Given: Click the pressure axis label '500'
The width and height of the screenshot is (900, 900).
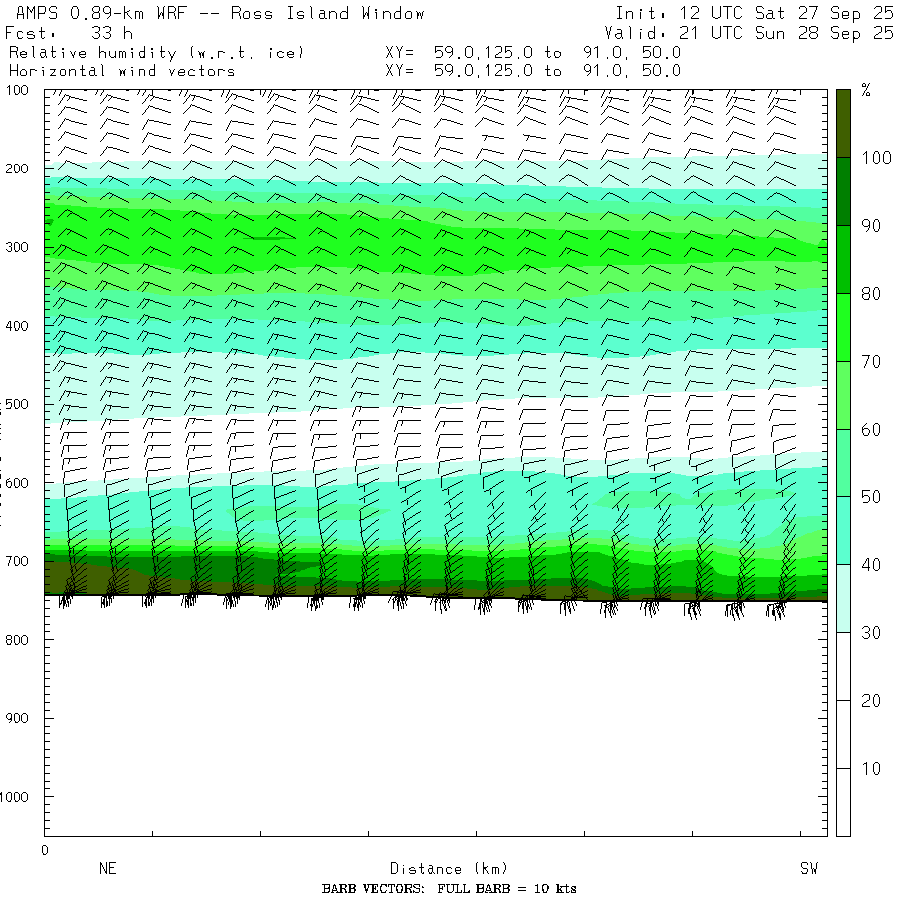Looking at the screenshot, I should [x=17, y=404].
